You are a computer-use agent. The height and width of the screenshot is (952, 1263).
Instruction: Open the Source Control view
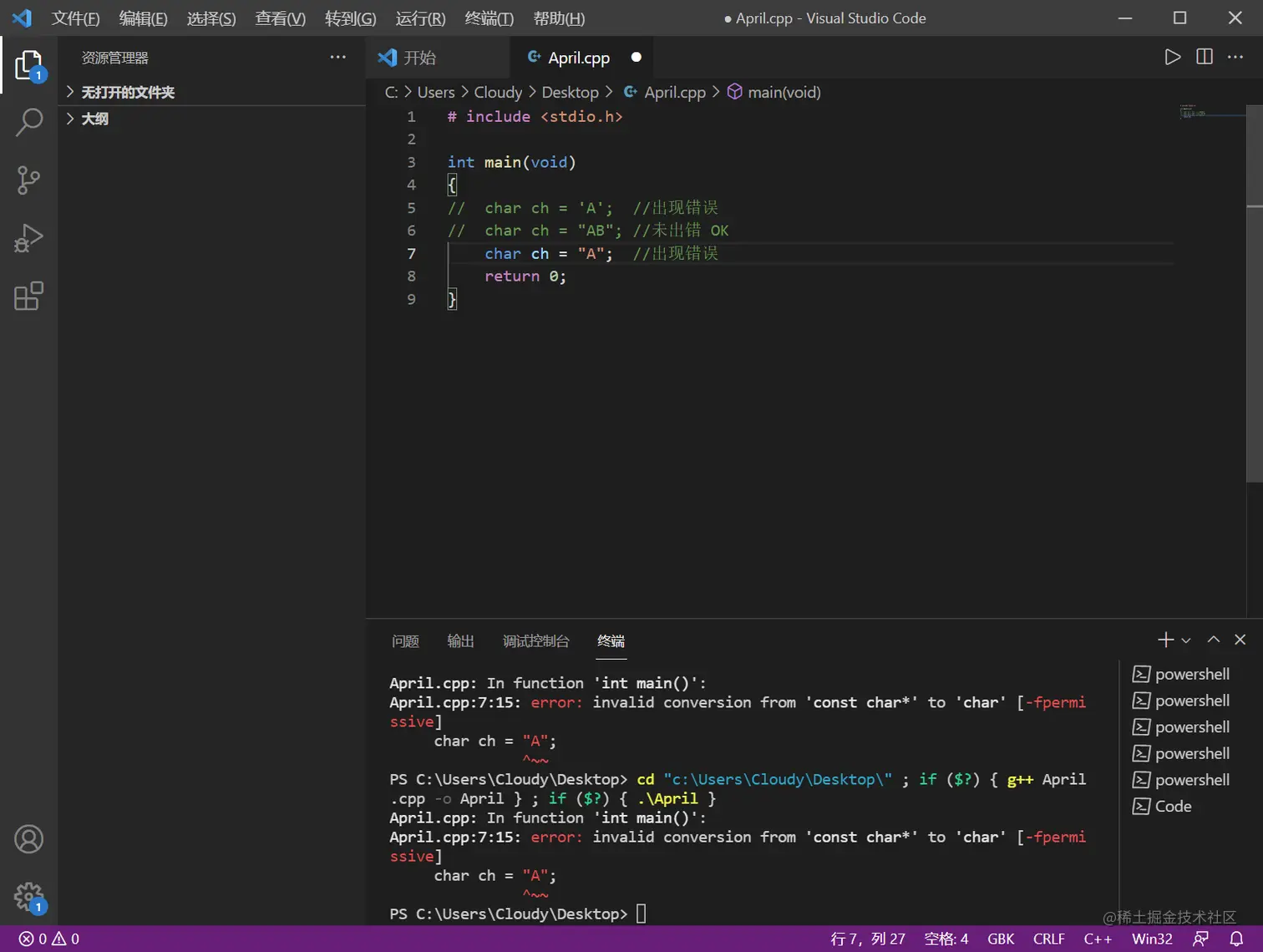(x=28, y=180)
